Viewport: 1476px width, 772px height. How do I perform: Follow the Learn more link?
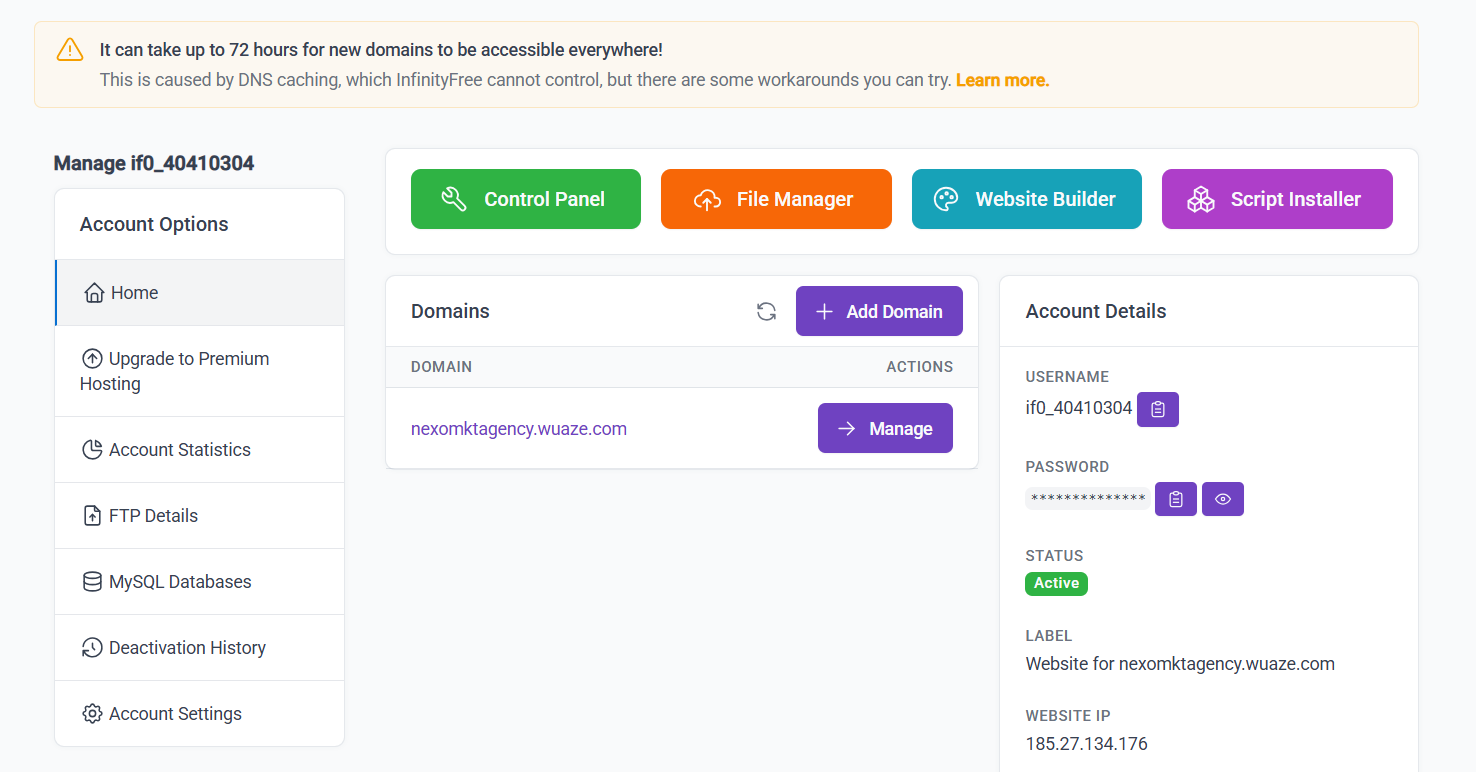[x=1002, y=80]
